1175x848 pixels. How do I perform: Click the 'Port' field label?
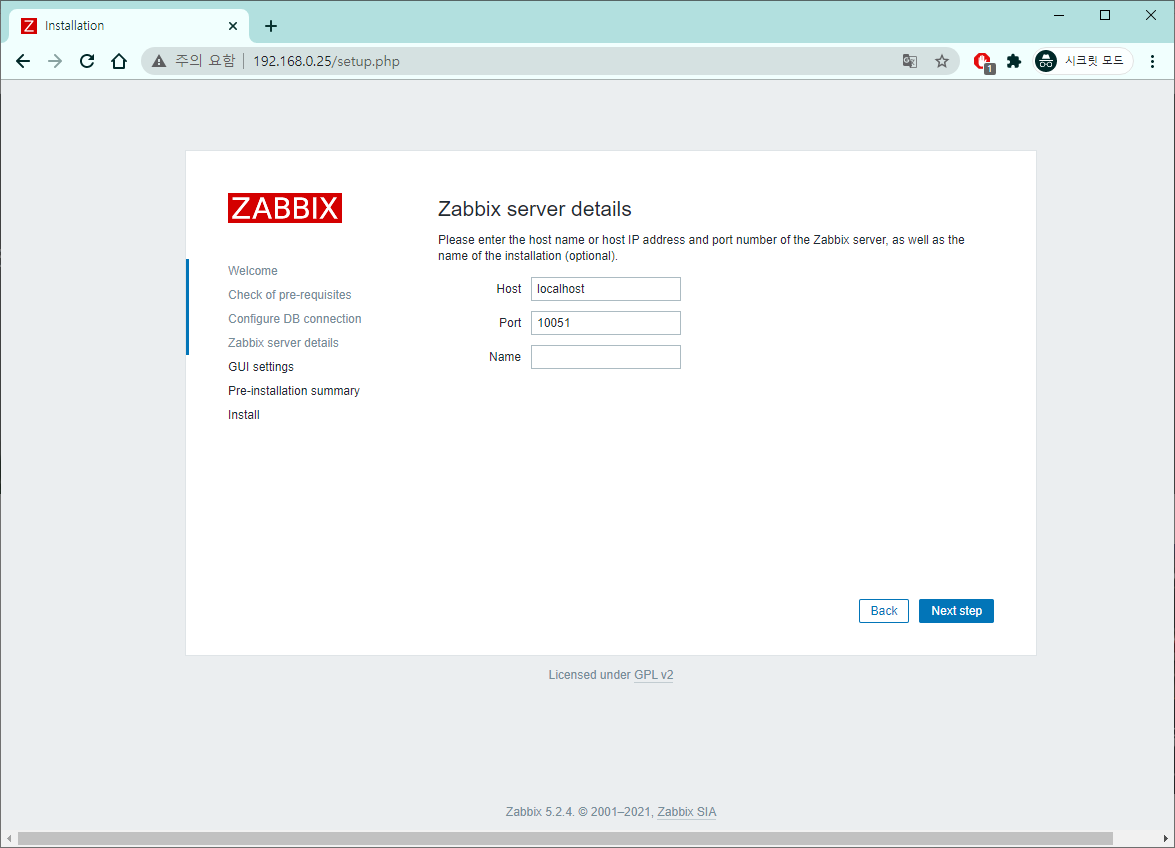pos(510,323)
